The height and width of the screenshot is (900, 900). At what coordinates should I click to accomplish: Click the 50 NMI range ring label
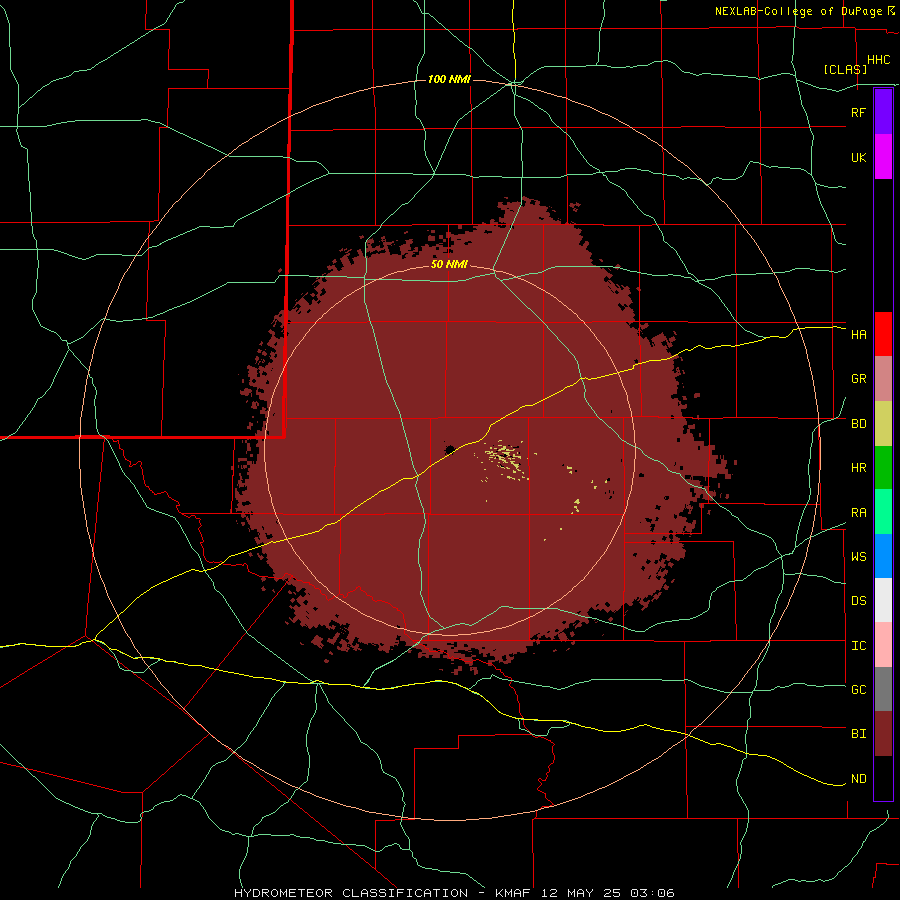449,264
